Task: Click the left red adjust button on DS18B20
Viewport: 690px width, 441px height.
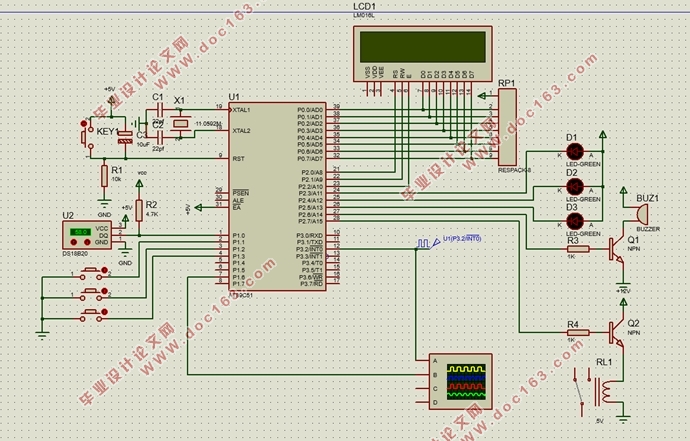Action: point(73,243)
